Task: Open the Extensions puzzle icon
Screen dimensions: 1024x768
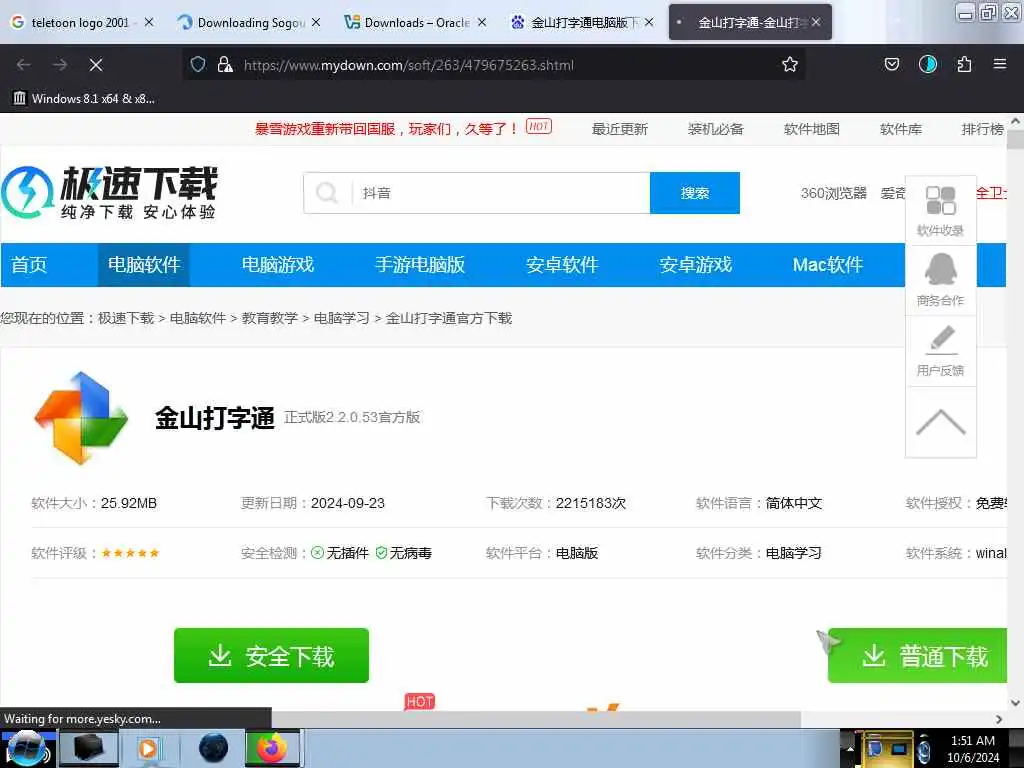Action: tap(964, 64)
